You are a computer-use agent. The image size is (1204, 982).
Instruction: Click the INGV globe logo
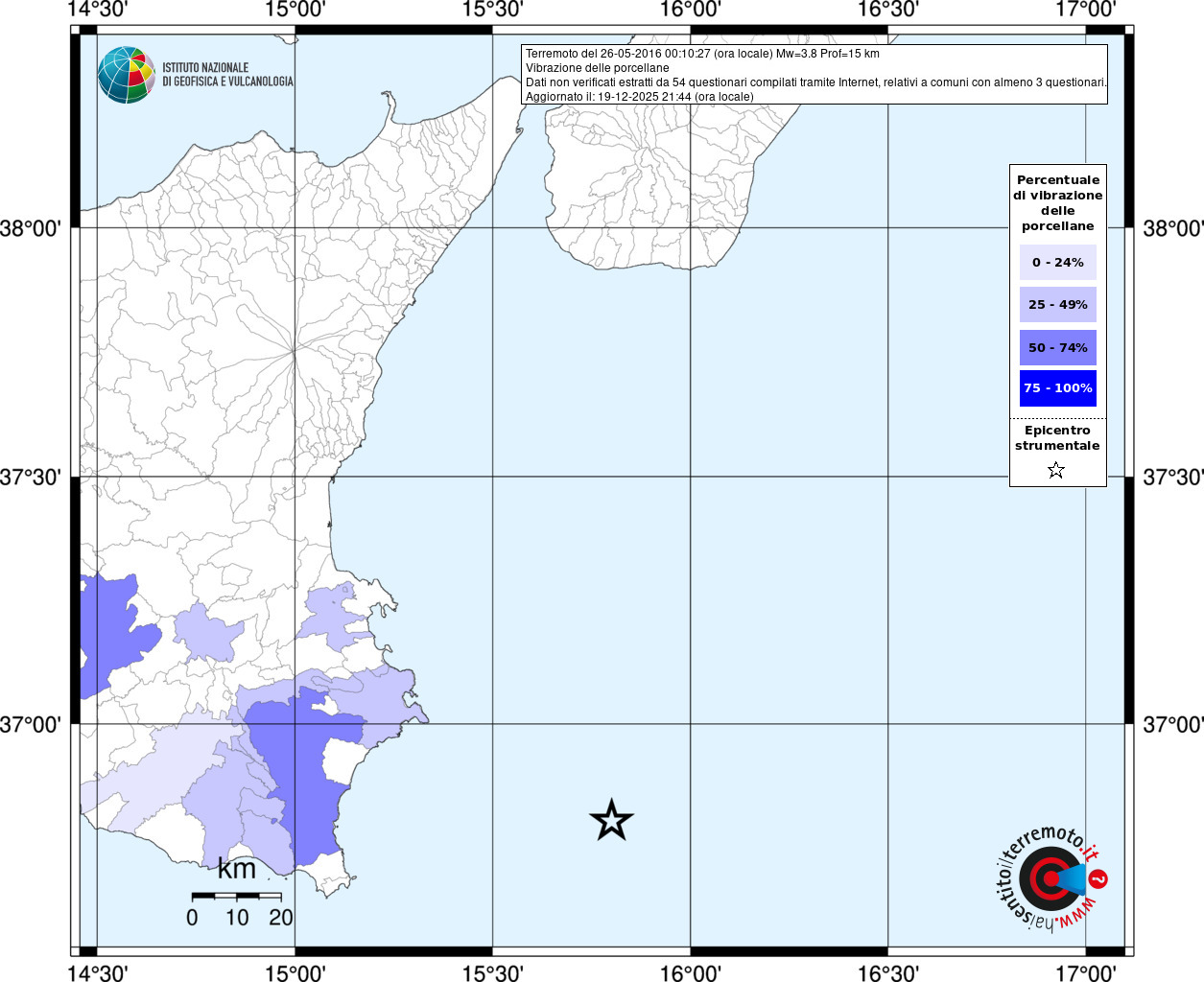coord(126,75)
